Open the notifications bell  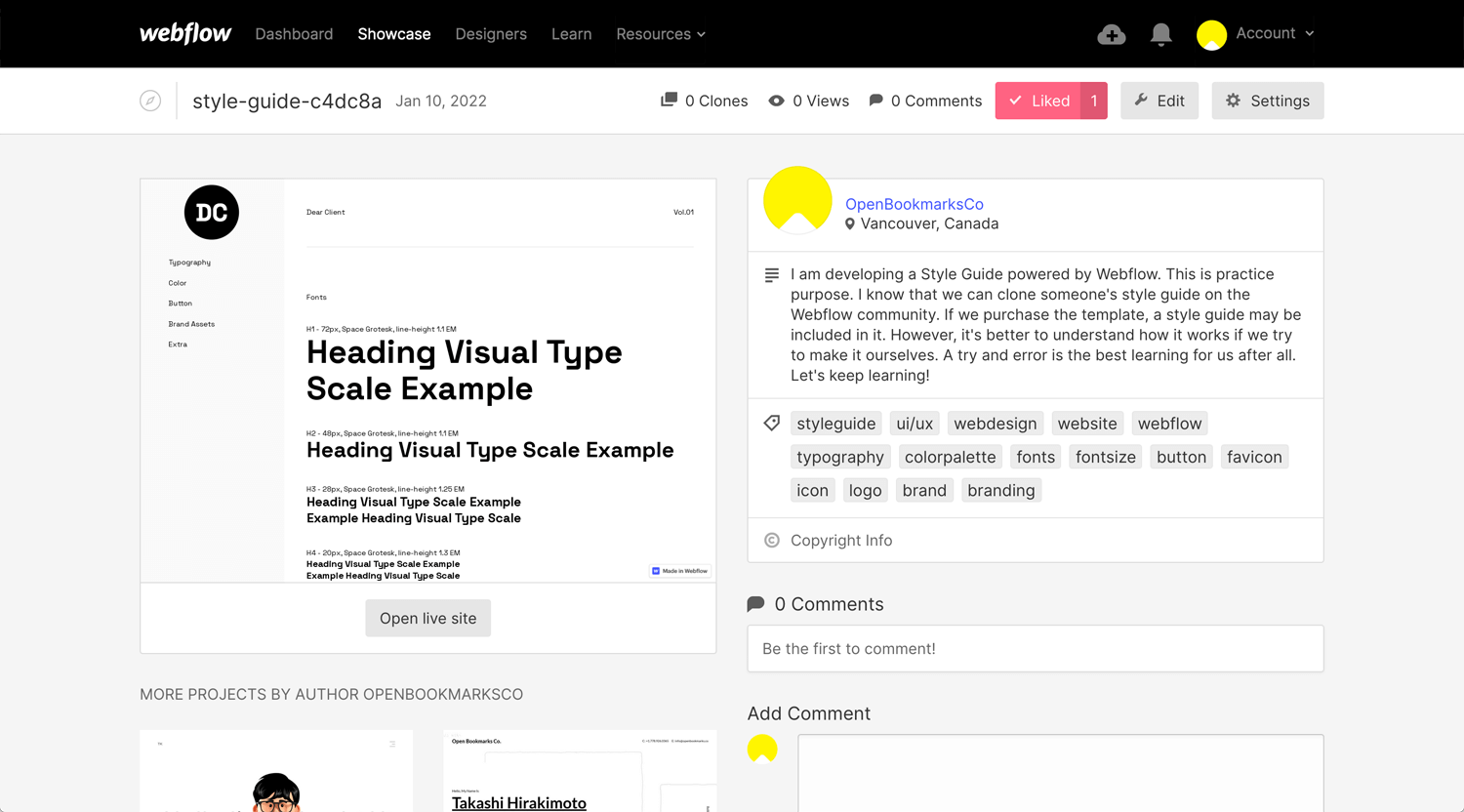click(1160, 35)
